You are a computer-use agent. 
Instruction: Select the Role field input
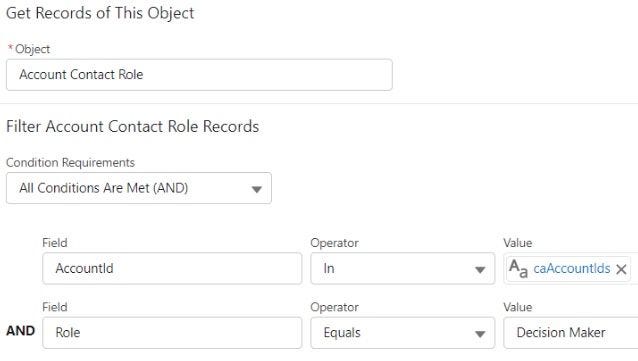coord(172,333)
